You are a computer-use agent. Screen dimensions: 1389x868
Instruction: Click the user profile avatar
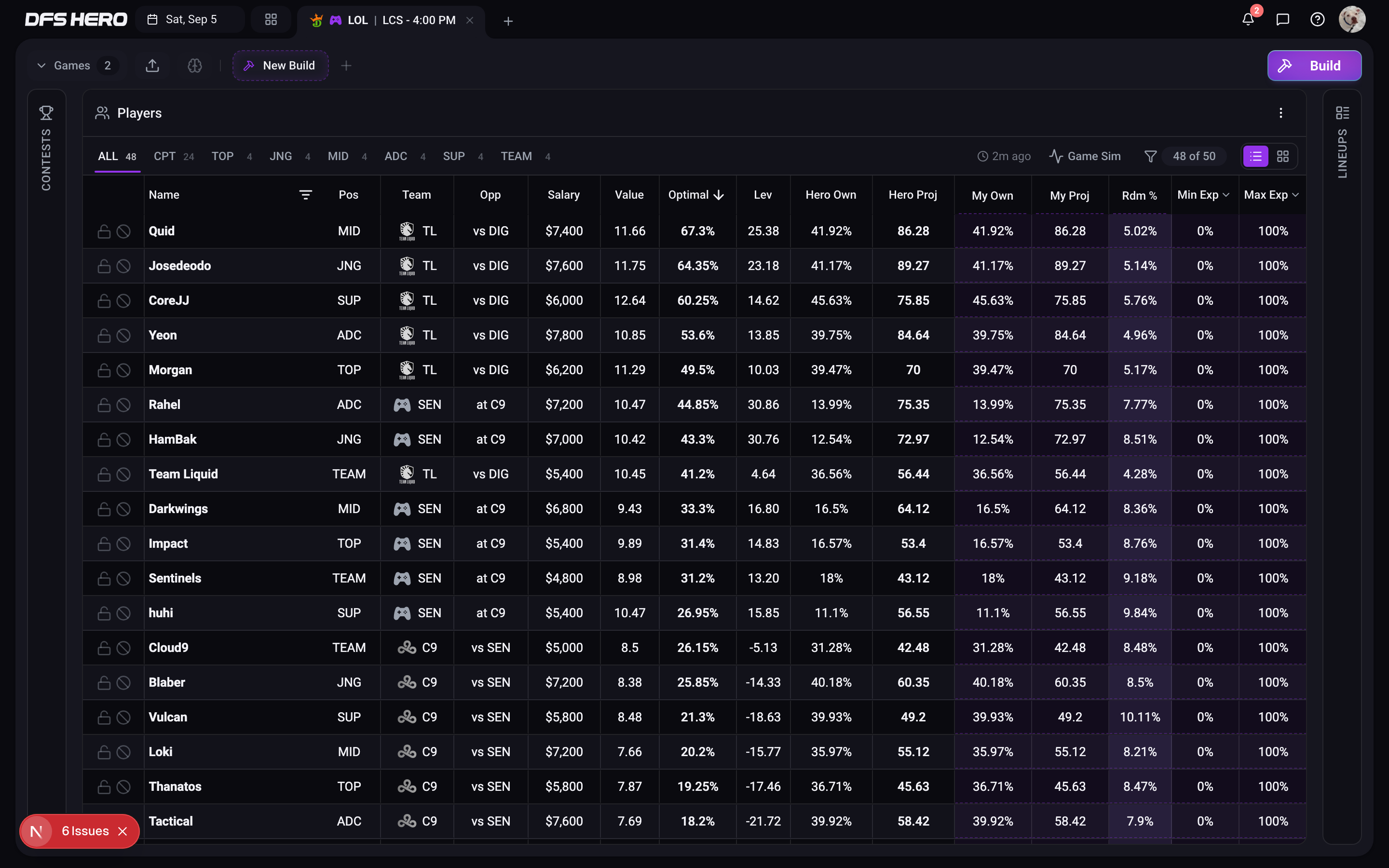click(1352, 19)
